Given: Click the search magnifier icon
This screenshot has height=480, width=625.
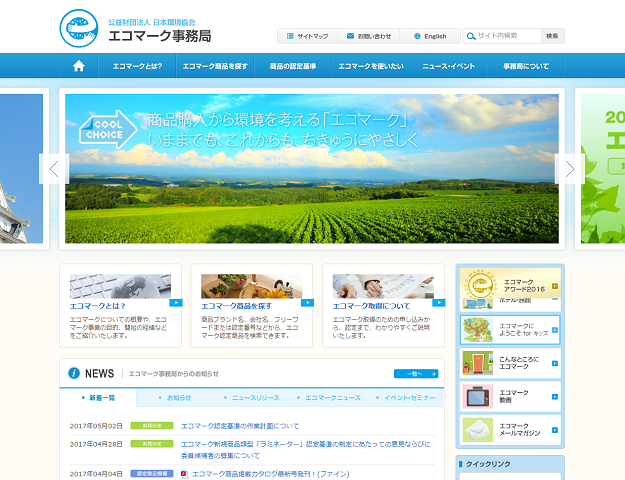Looking at the screenshot, I should (471, 36).
